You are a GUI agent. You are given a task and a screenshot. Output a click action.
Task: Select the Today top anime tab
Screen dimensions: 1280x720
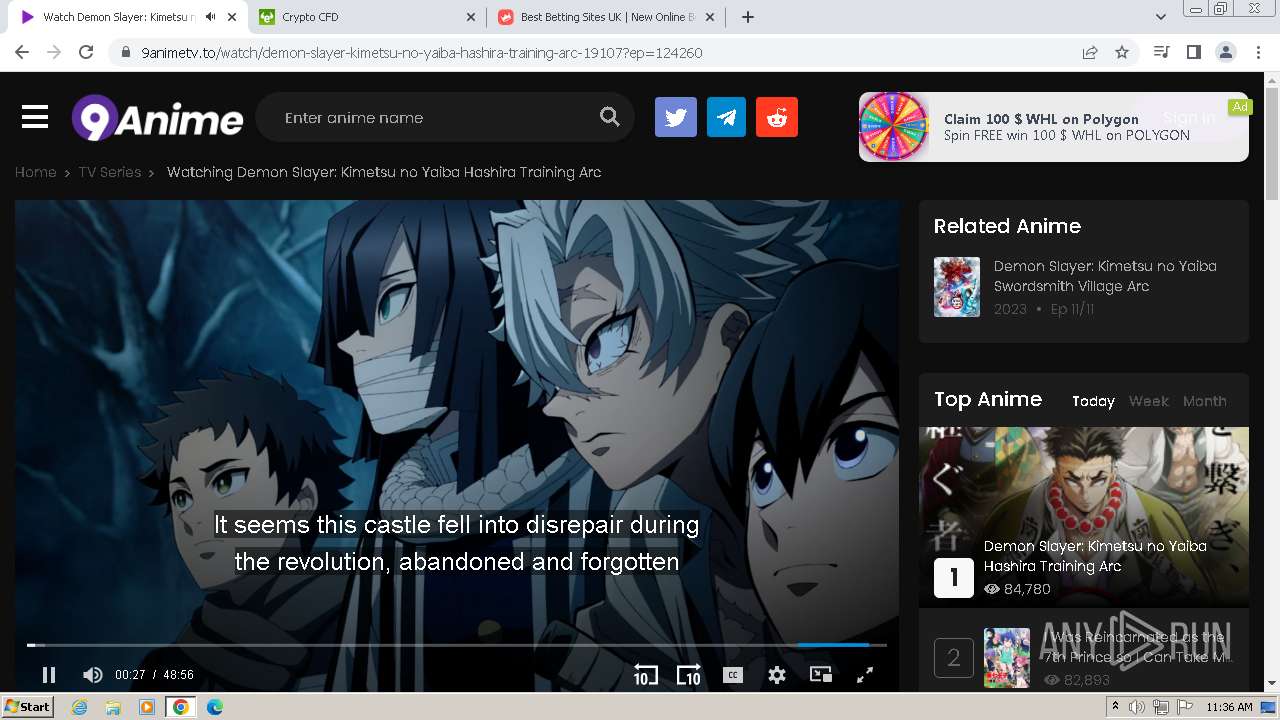coord(1093,401)
